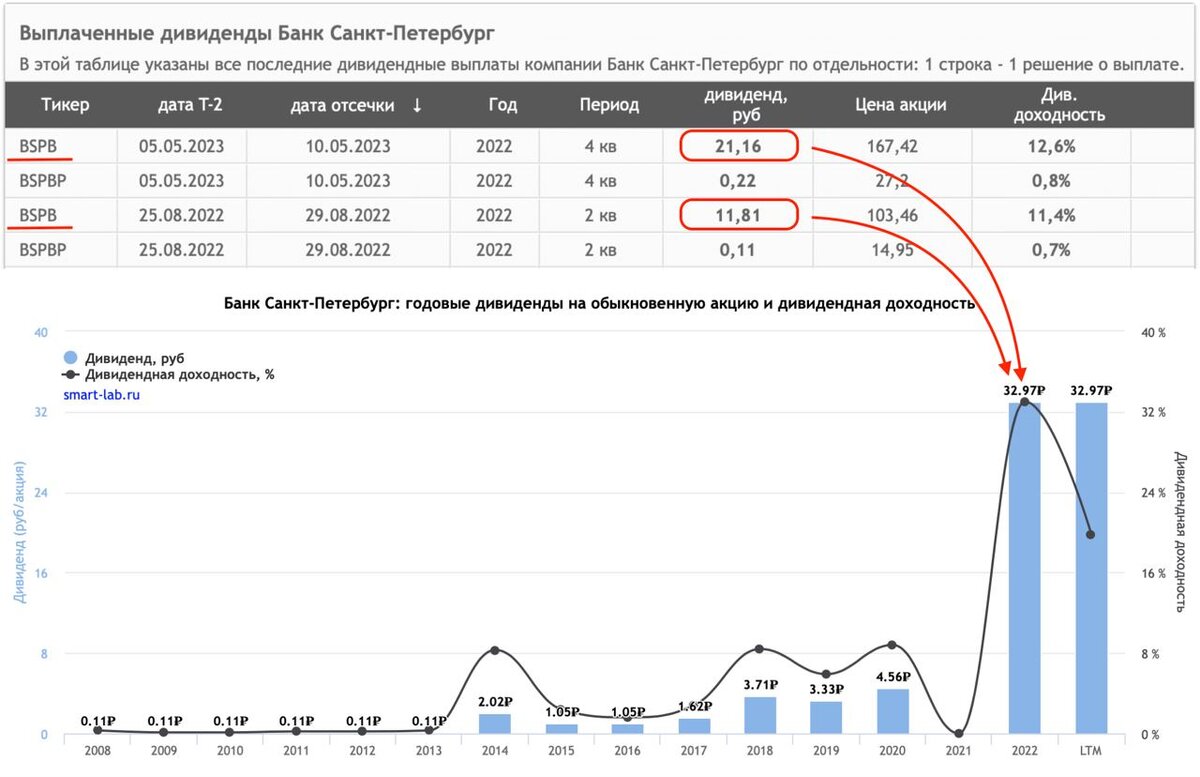
Task: Select the 0,7% dividend yield cell
Action: (1050, 249)
